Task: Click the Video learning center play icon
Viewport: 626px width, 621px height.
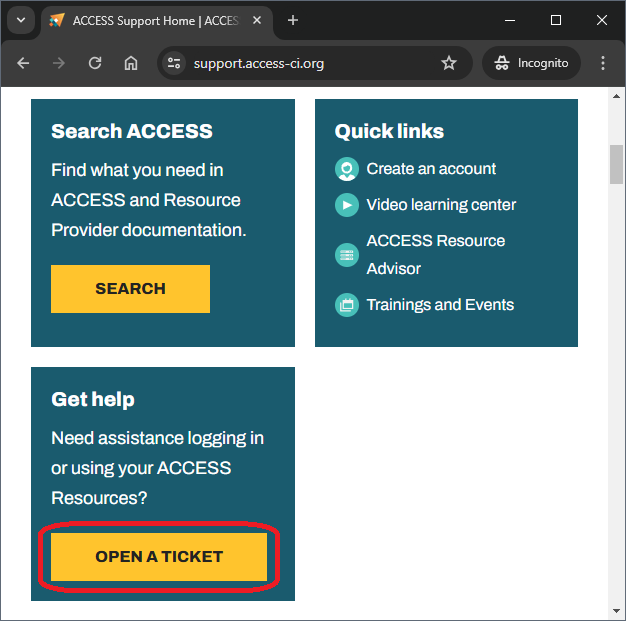Action: [x=347, y=205]
